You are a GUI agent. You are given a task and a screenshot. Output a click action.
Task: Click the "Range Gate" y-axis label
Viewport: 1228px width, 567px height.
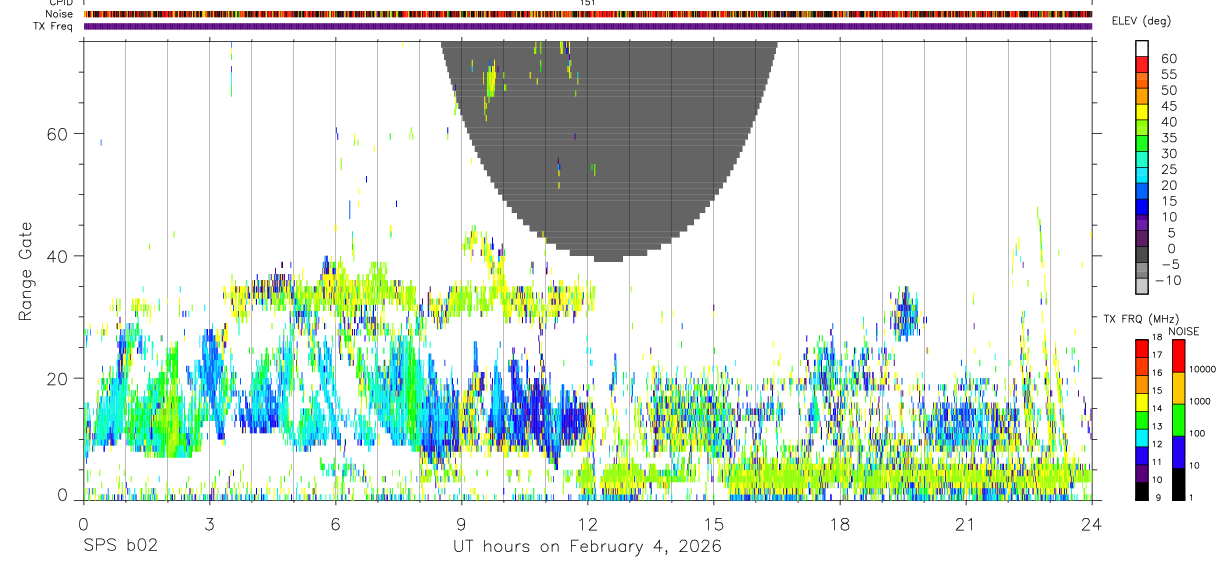pyautogui.click(x=26, y=271)
